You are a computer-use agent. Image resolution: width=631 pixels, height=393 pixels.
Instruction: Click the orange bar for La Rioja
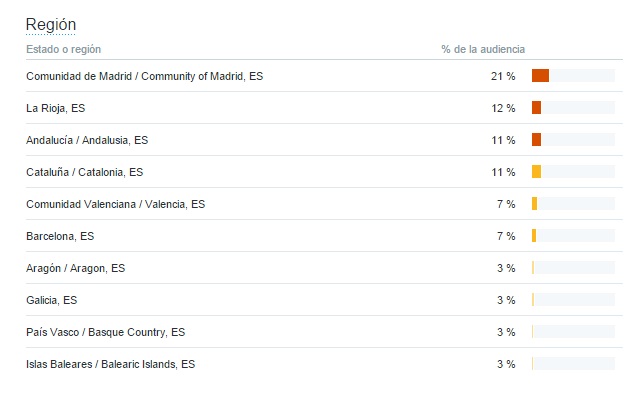click(x=536, y=108)
